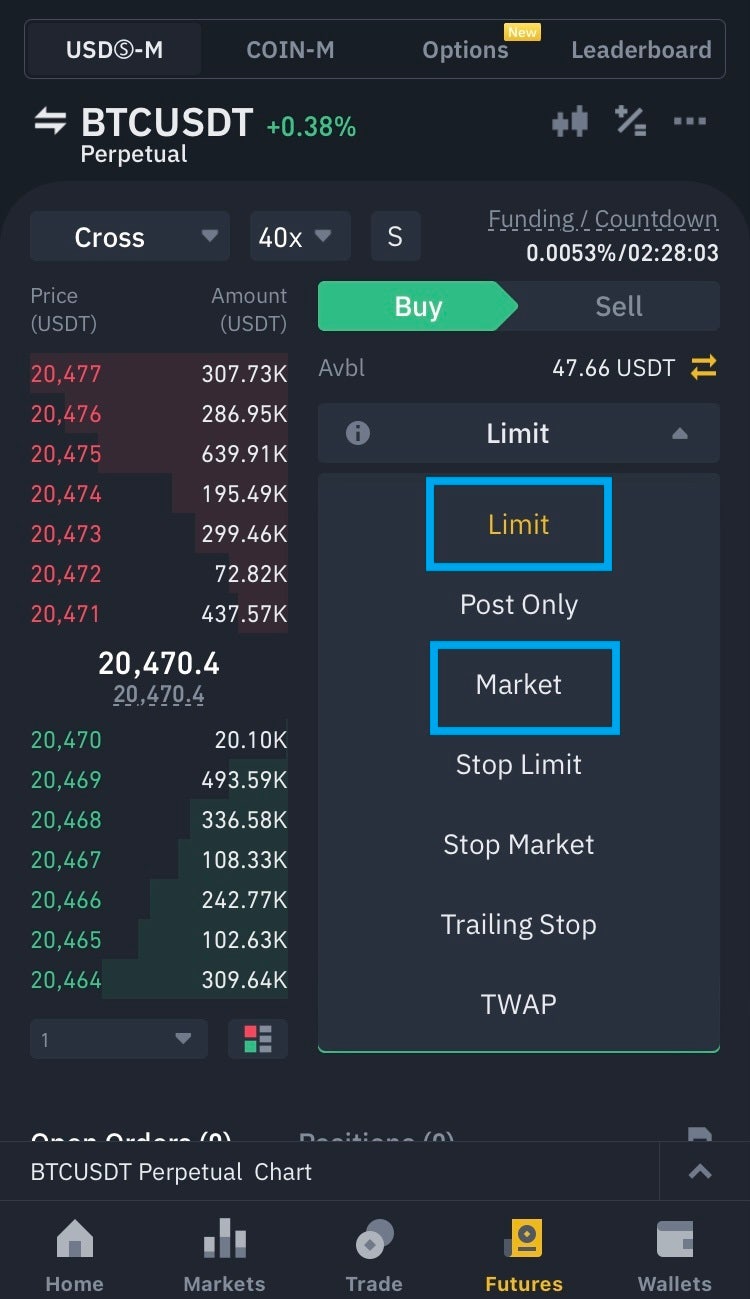Change the order book layout icon
The image size is (750, 1299).
pos(258,1039)
